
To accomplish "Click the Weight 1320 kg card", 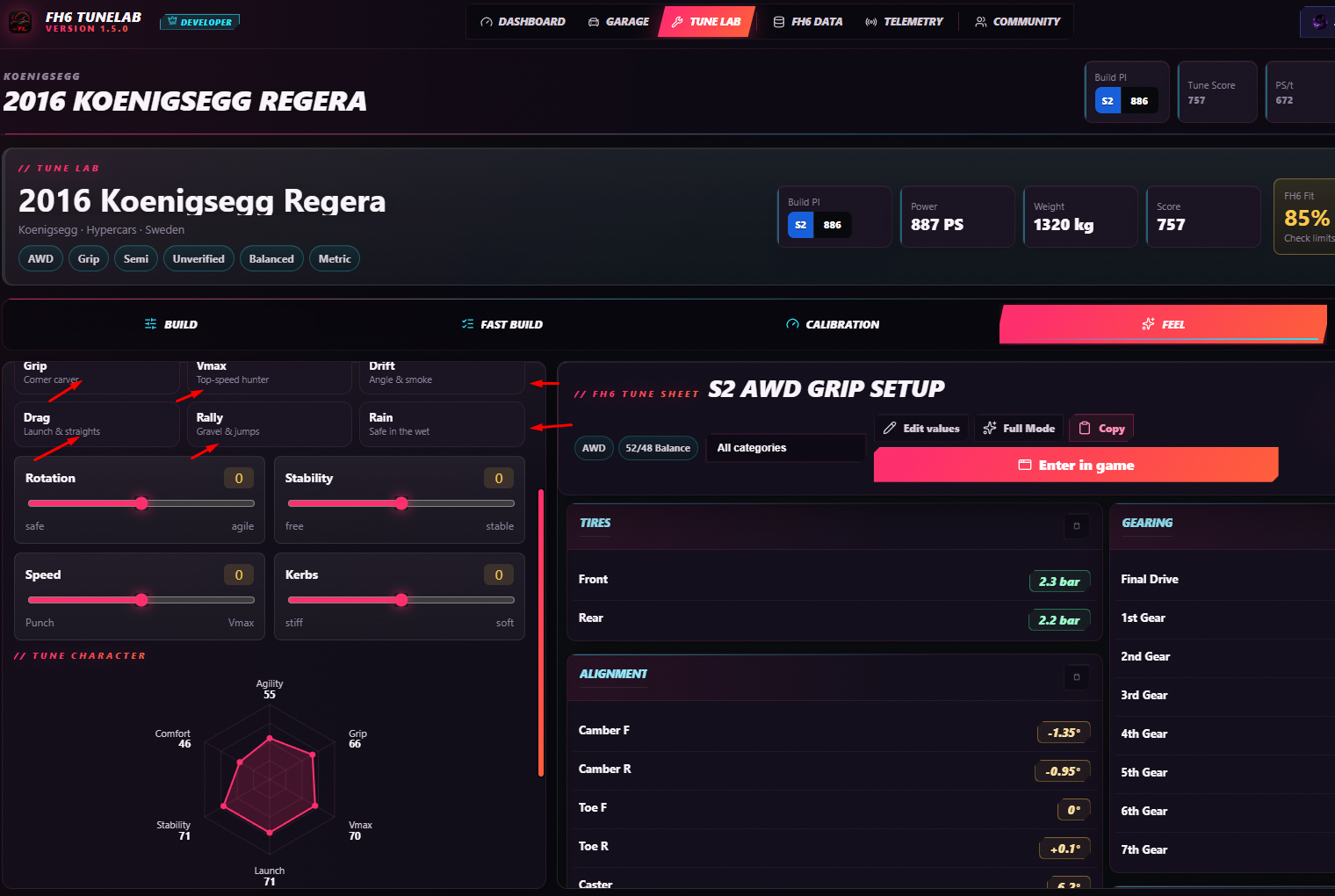I will [1080, 217].
